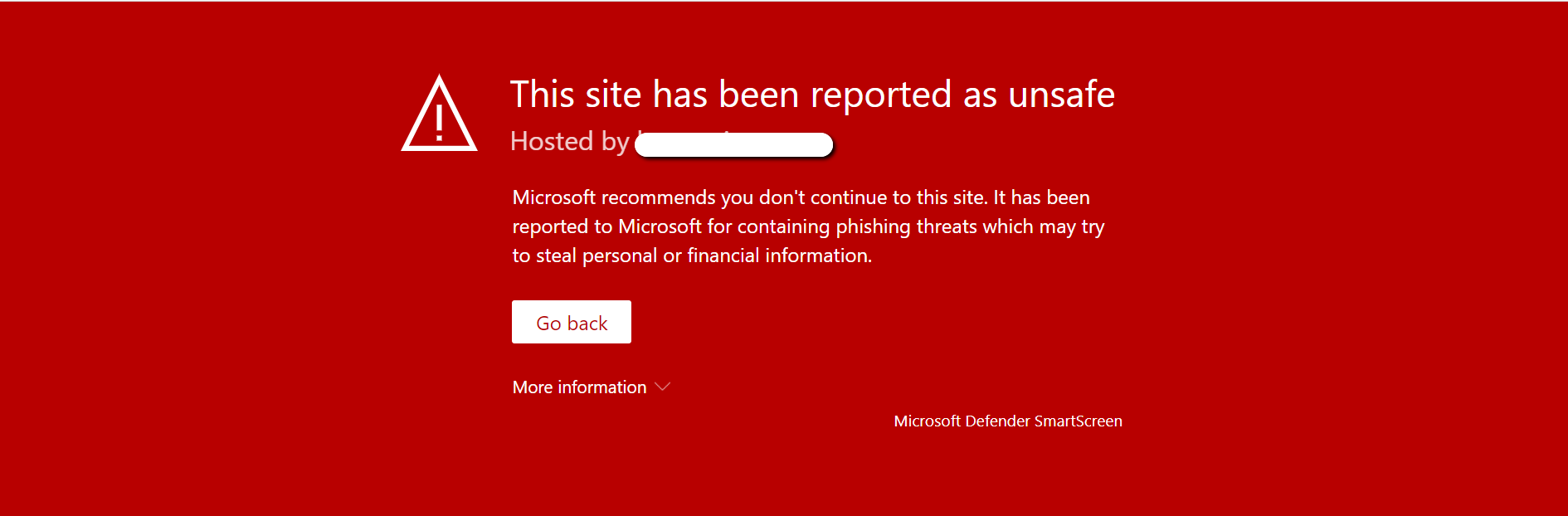Viewport: 1568px width, 516px height.
Task: Click the white warning triangle icon
Action: 439,114
